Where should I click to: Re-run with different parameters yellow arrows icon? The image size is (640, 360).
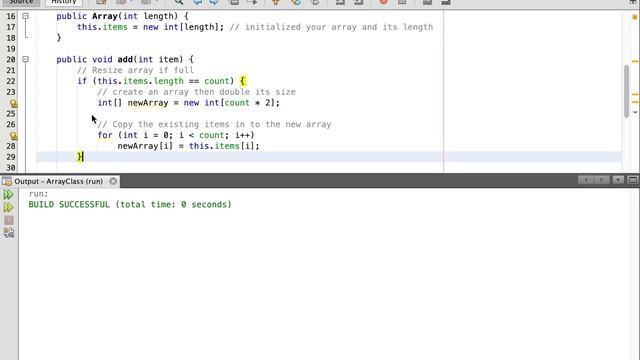[x=9, y=207]
